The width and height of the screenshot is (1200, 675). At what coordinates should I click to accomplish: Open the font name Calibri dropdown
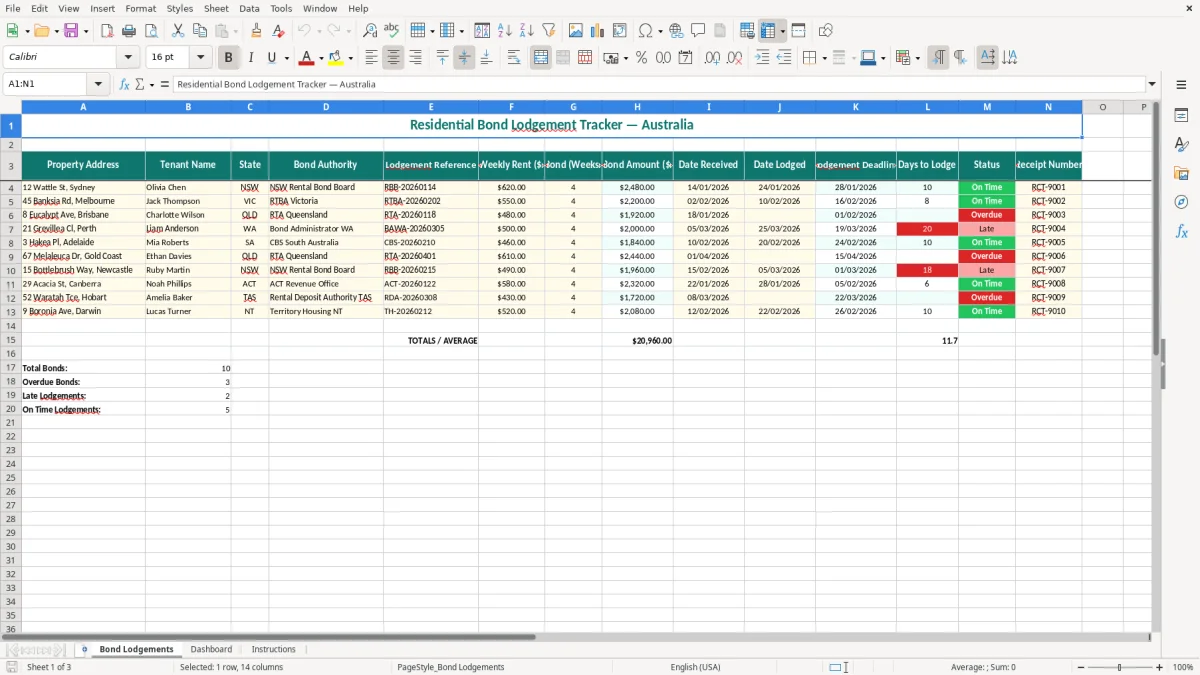128,58
